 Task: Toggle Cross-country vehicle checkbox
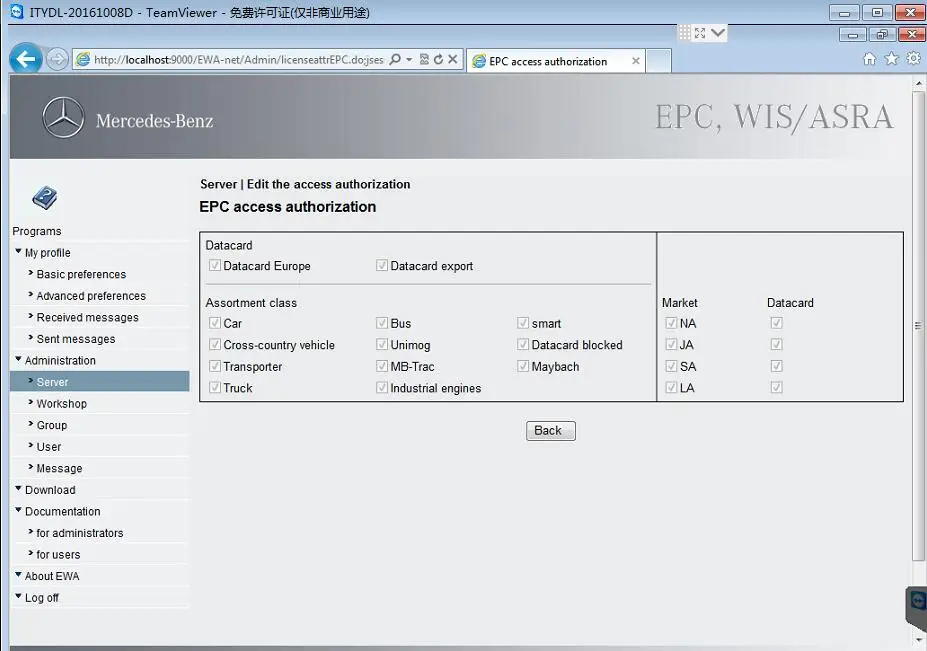tap(215, 344)
